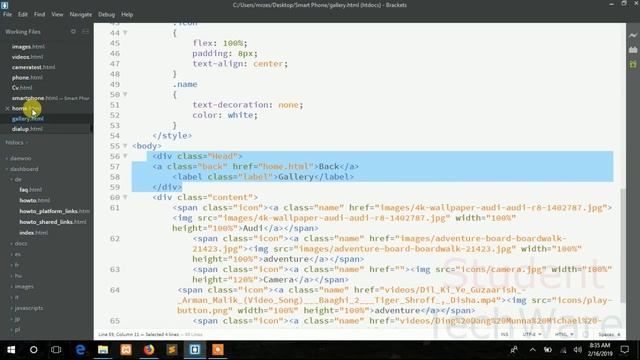Launch Microsoft Edge from taskbar

pyautogui.click(x=80, y=350)
